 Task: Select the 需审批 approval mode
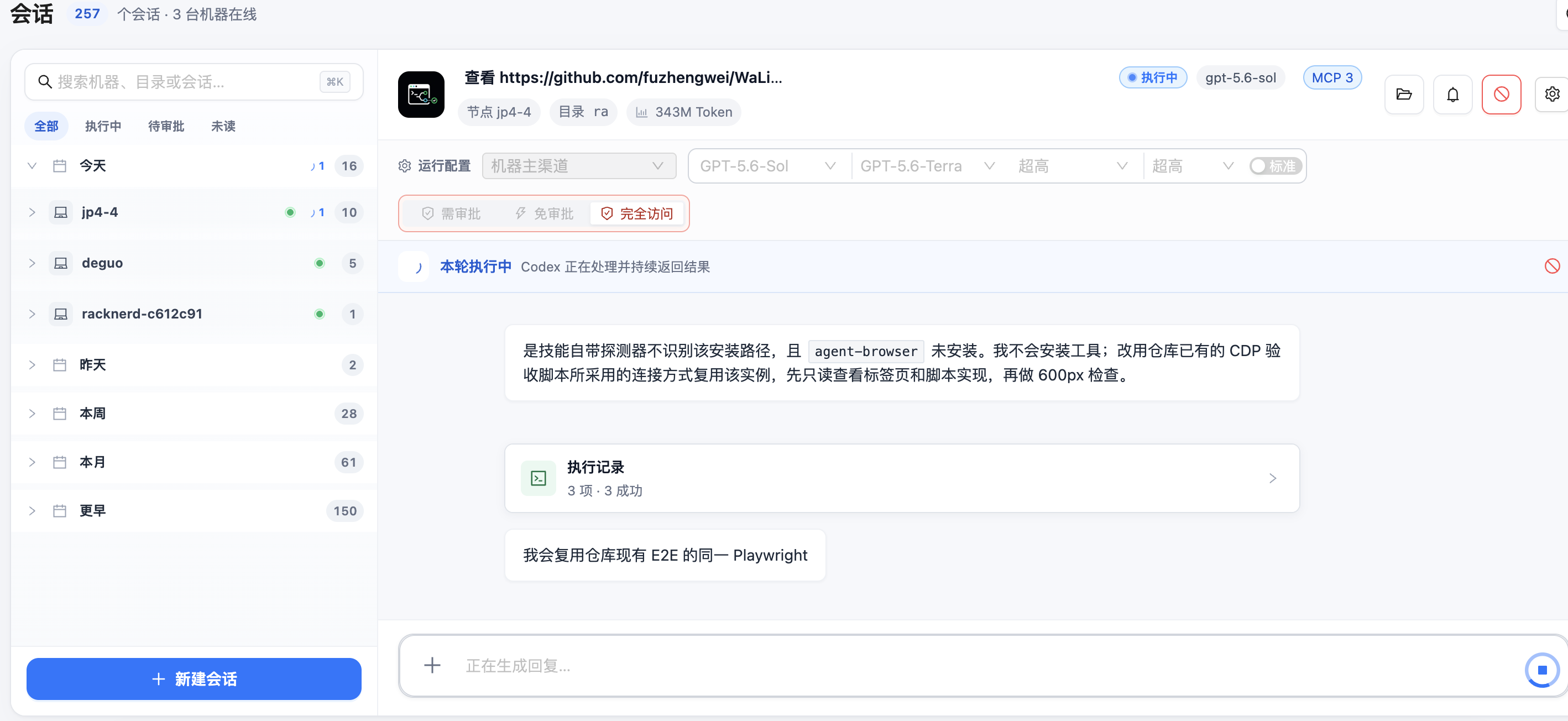[x=451, y=214]
